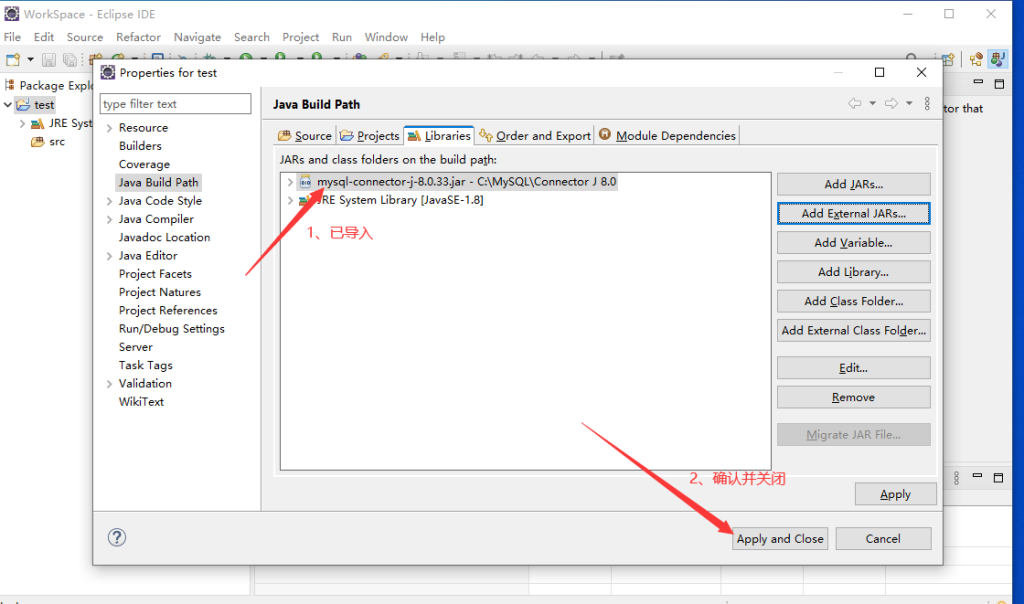Click the forward navigation arrow in Properties dialog
This screenshot has height=604, width=1024.
891,103
